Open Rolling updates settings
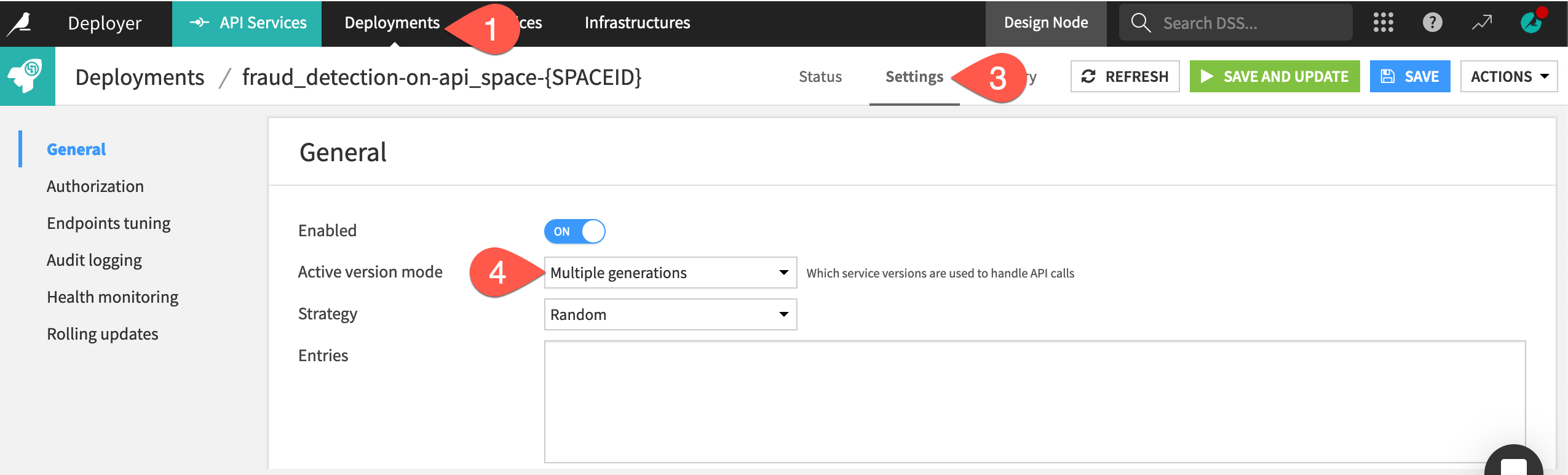1568x475 pixels. pos(103,334)
